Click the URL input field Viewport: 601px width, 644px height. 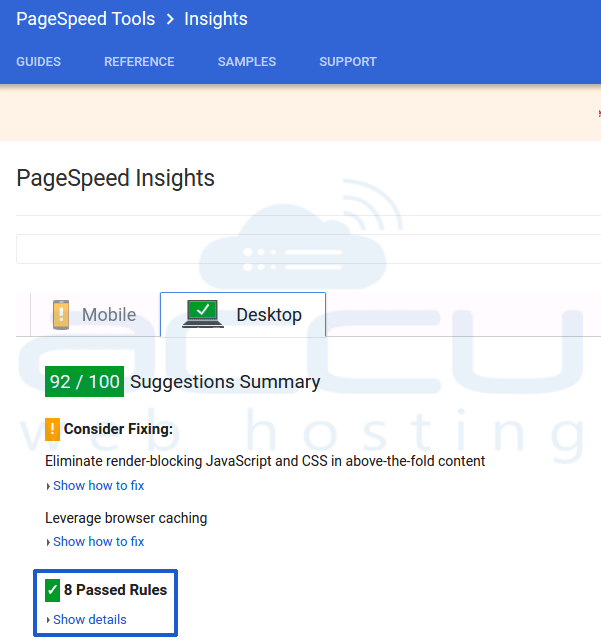point(308,249)
